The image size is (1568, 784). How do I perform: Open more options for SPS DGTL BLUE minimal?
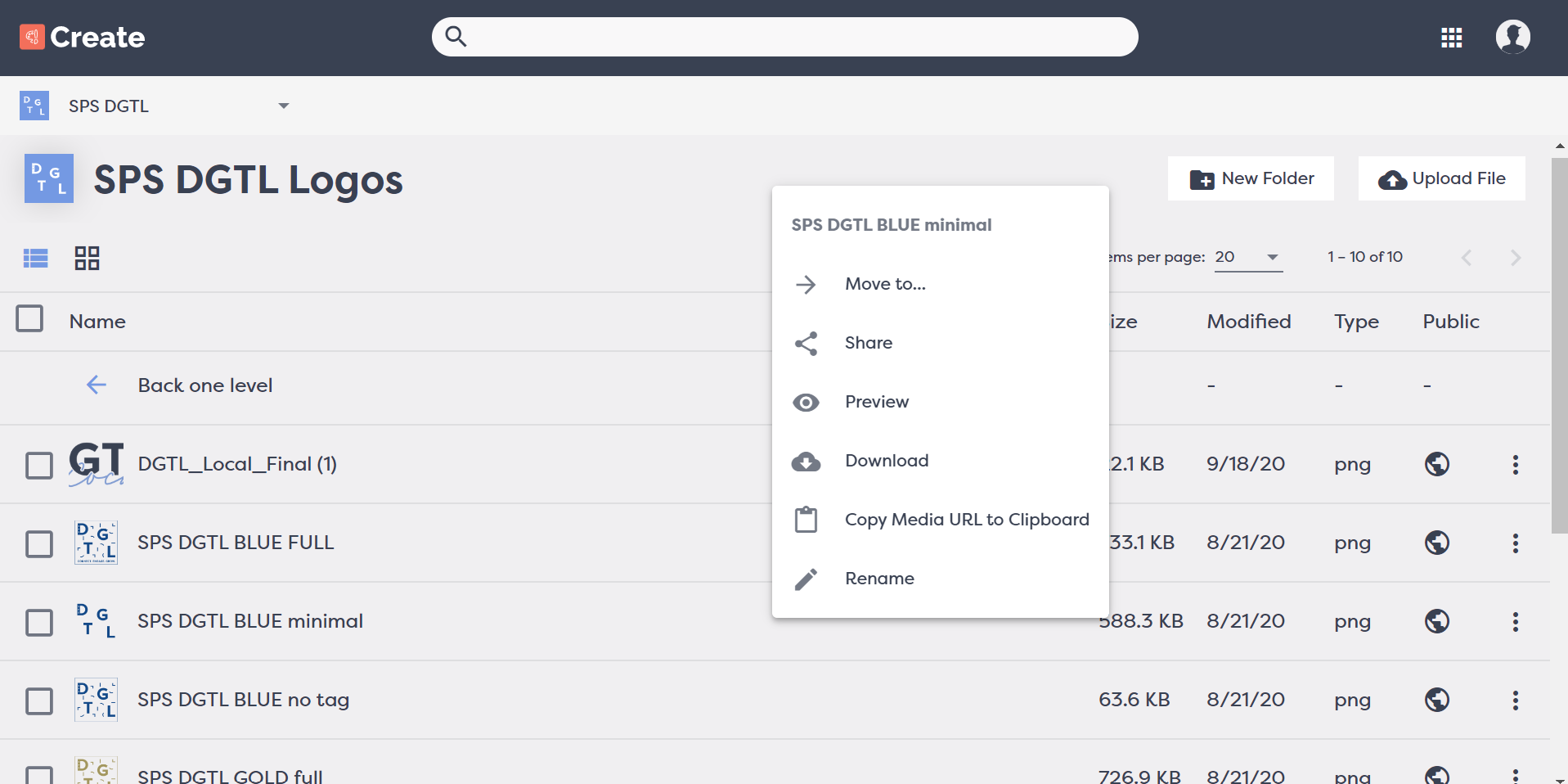(1516, 622)
